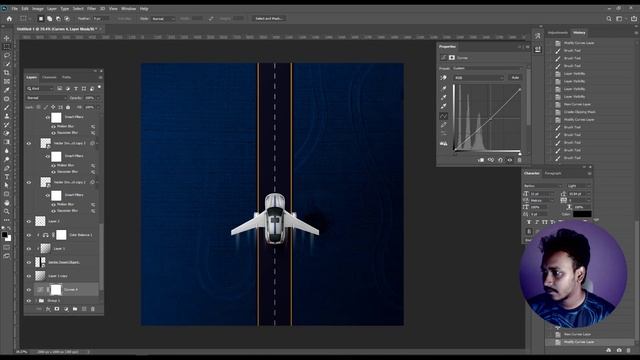Hide the Layer 1 copy layer
640x360 pixels.
29,276
